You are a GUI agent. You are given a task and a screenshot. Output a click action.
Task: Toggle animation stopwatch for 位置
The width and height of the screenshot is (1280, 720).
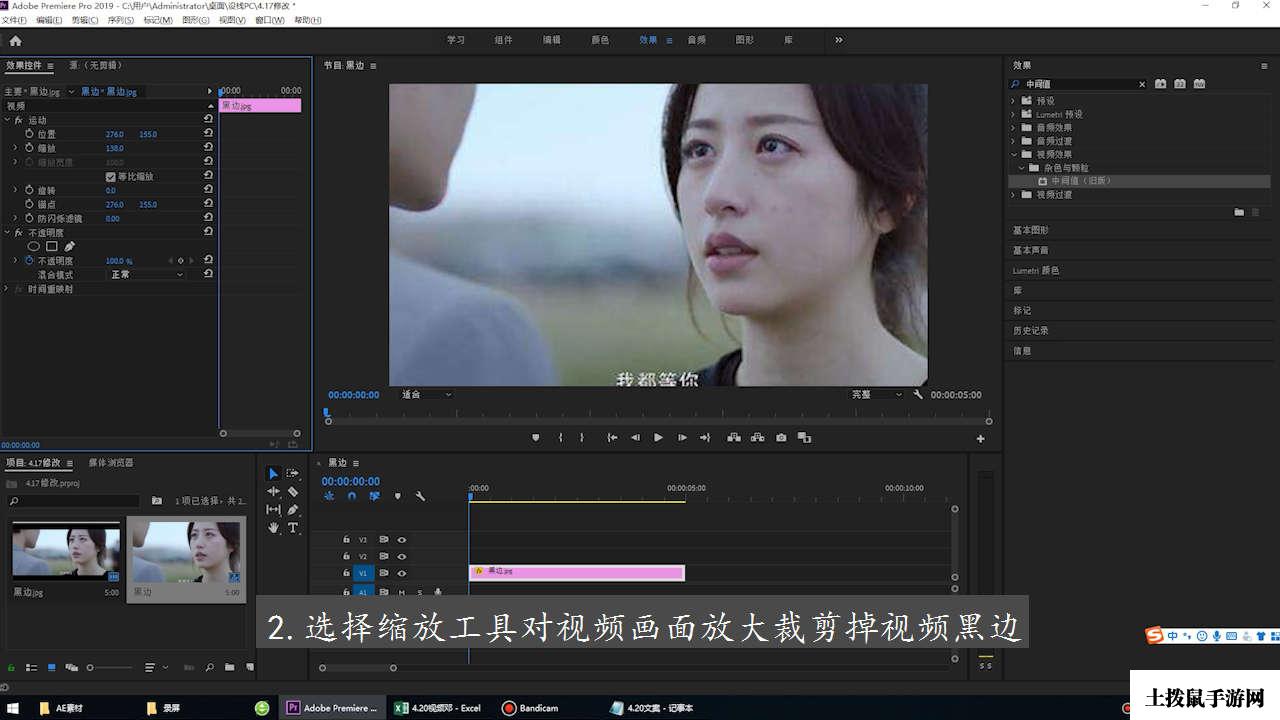click(x=29, y=133)
